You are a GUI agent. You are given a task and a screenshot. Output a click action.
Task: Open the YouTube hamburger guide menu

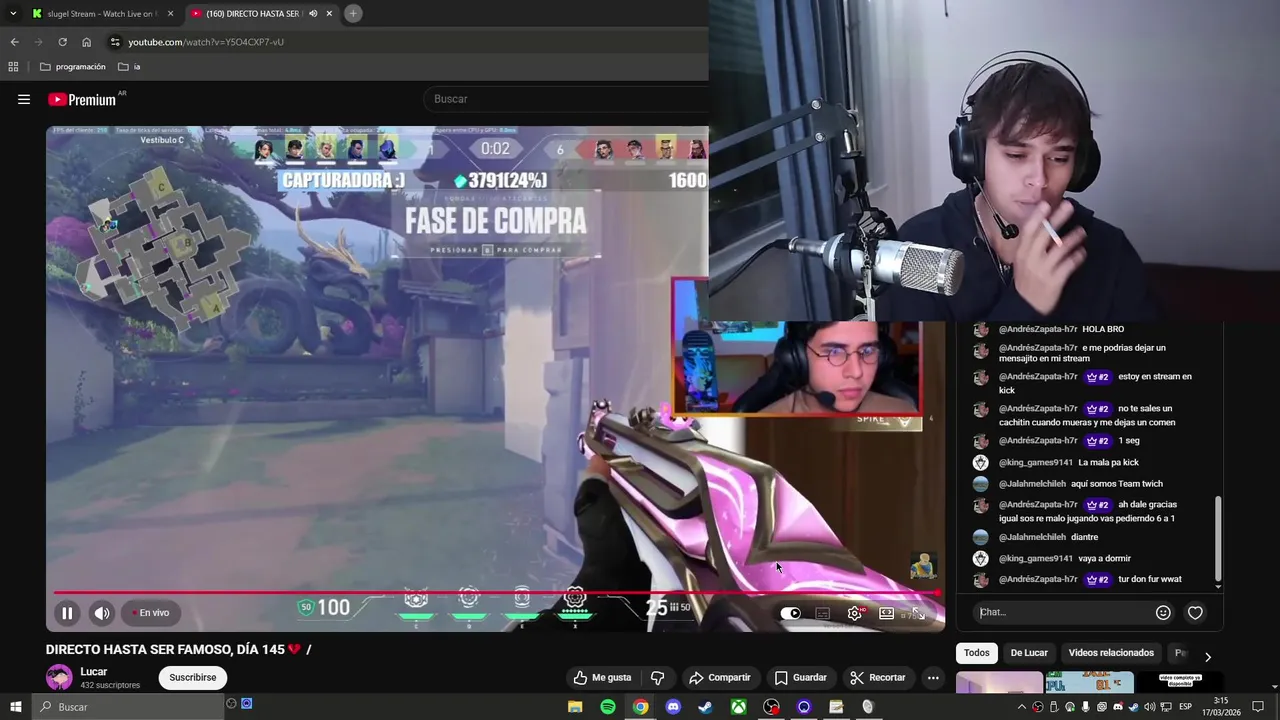[x=24, y=99]
